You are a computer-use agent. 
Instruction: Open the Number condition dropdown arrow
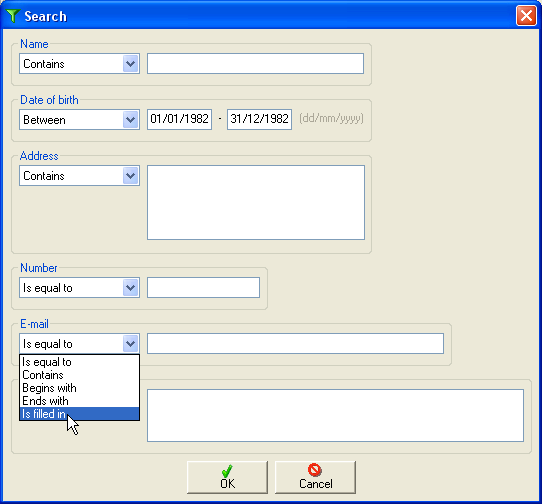pos(130,288)
